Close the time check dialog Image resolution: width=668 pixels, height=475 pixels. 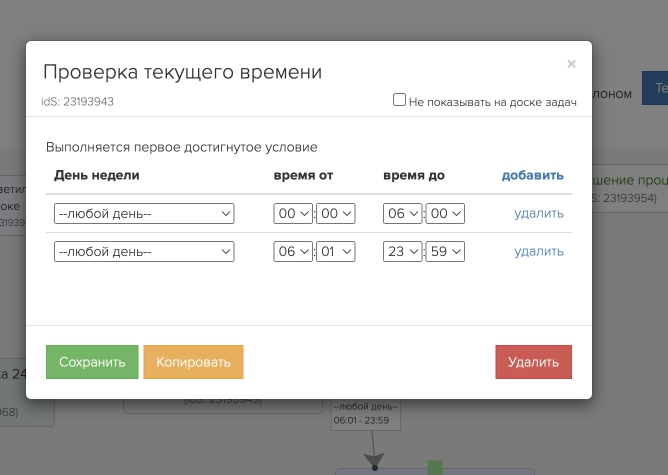click(571, 64)
